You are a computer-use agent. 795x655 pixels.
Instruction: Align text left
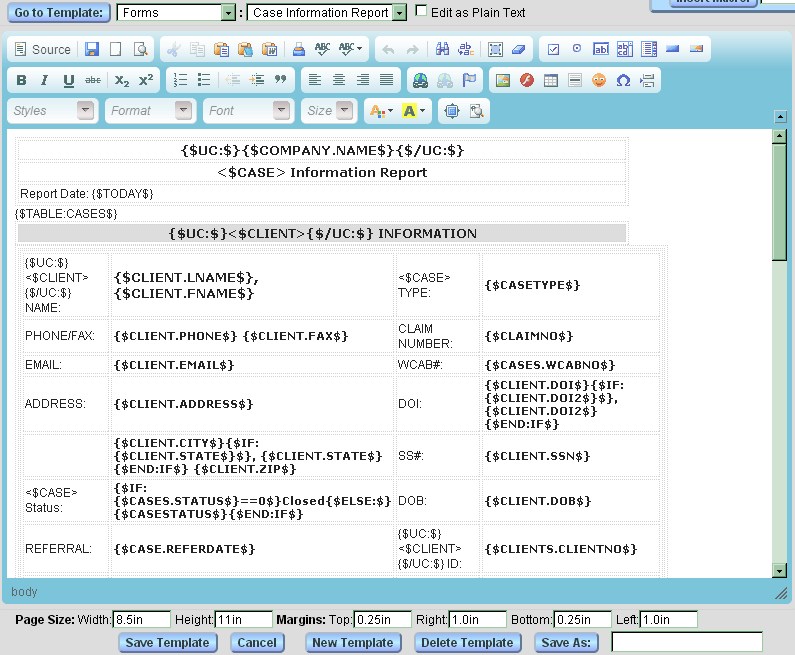314,80
